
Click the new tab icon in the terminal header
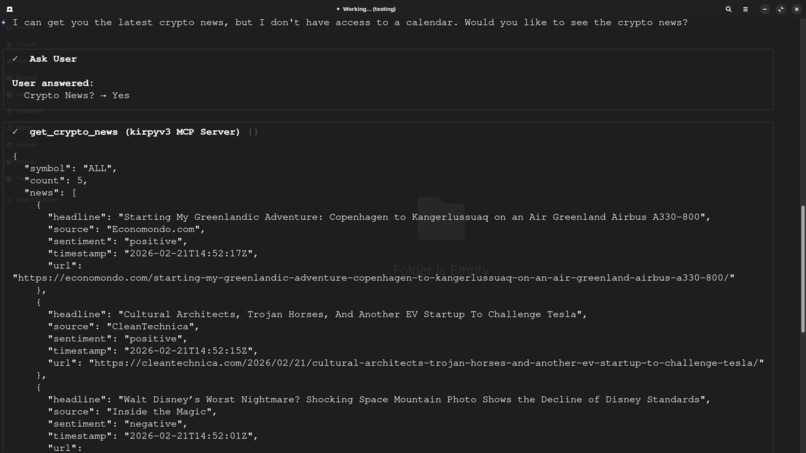(x=9, y=9)
